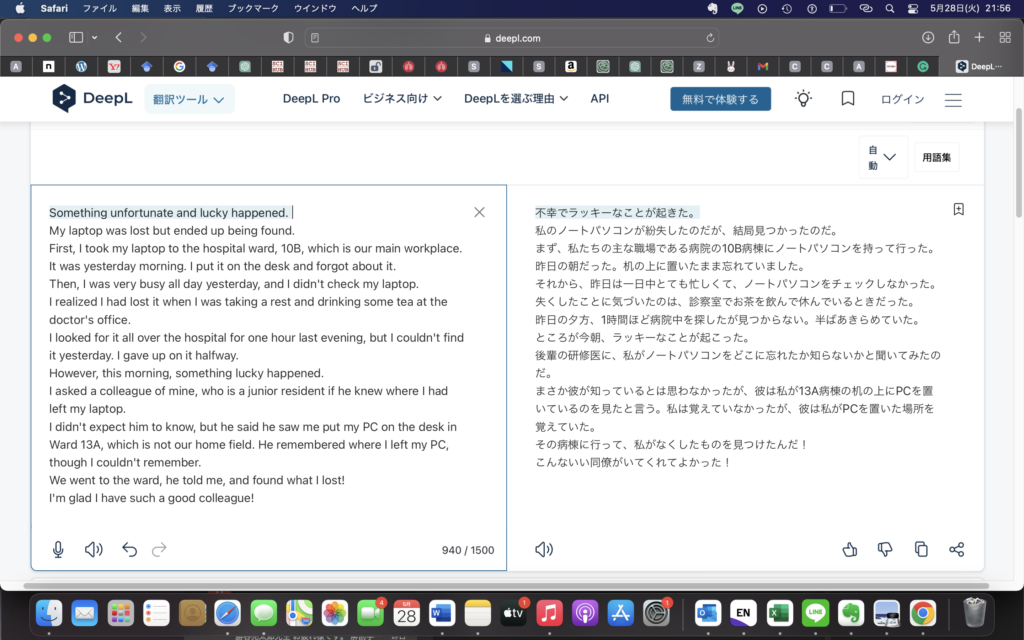Open the DeepLを選ぶ理由 menu
1024x640 pixels.
coord(516,98)
